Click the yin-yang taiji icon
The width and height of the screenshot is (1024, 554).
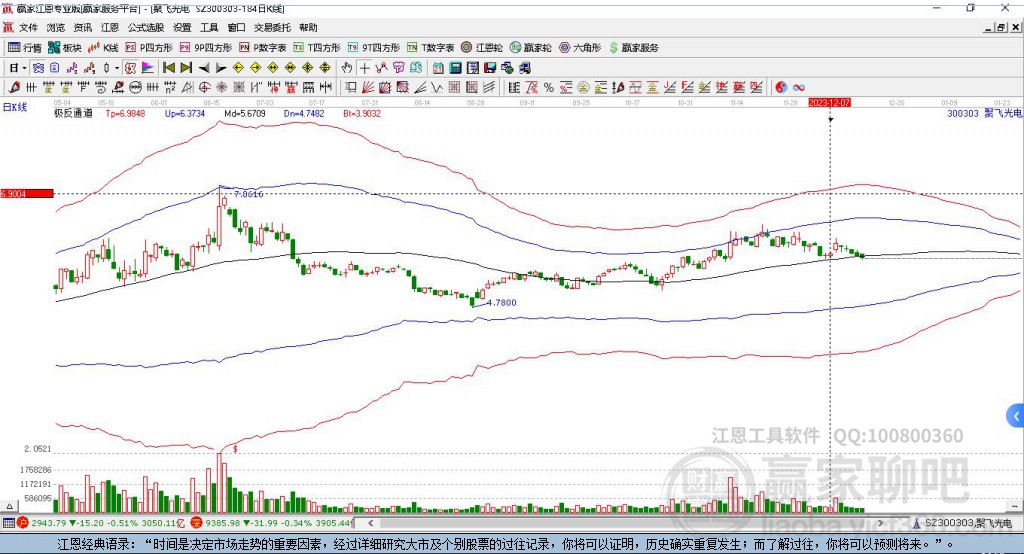[x=781, y=88]
